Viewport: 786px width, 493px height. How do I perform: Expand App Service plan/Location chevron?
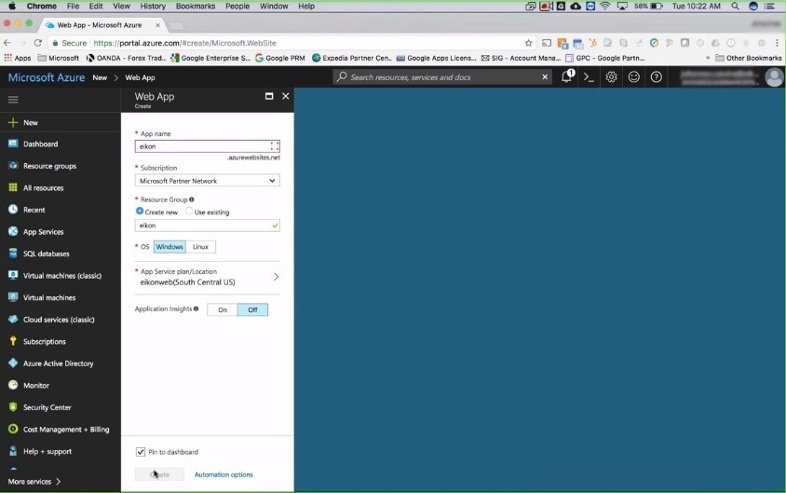coord(276,277)
